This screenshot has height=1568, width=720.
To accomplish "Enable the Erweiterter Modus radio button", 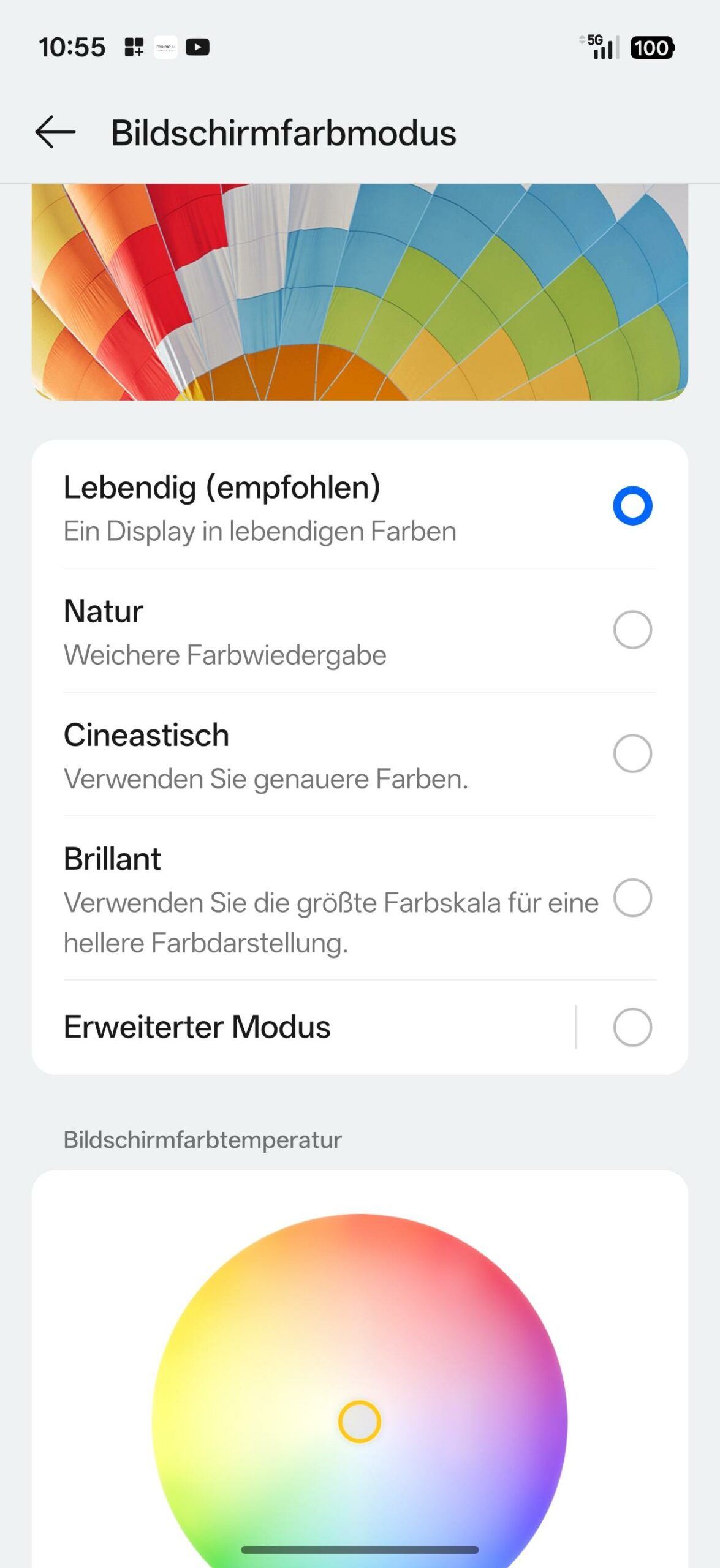I will point(632,1027).
